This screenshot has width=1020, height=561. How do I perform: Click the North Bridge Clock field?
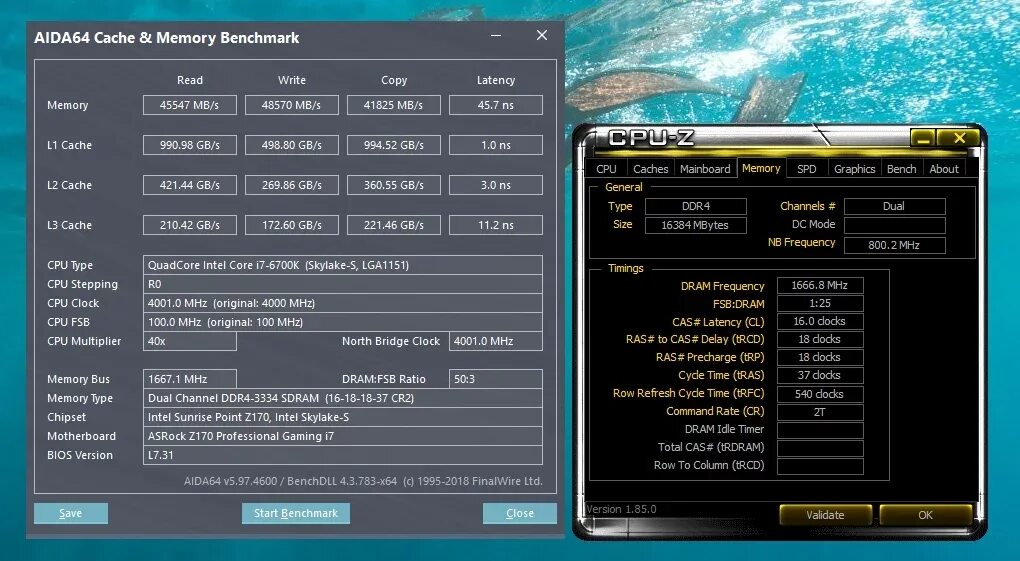coord(496,341)
